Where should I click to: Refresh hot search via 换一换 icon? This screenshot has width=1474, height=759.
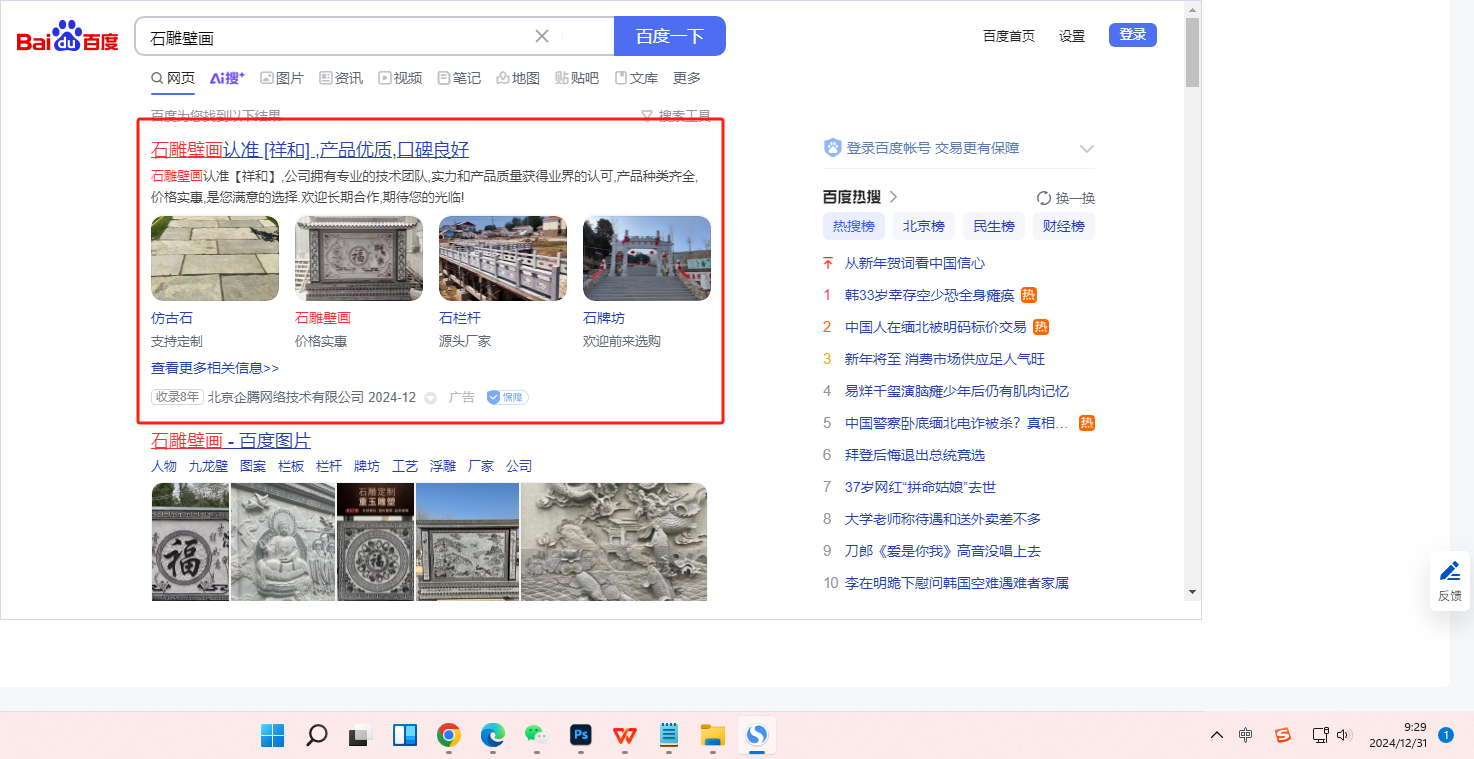pos(1044,198)
